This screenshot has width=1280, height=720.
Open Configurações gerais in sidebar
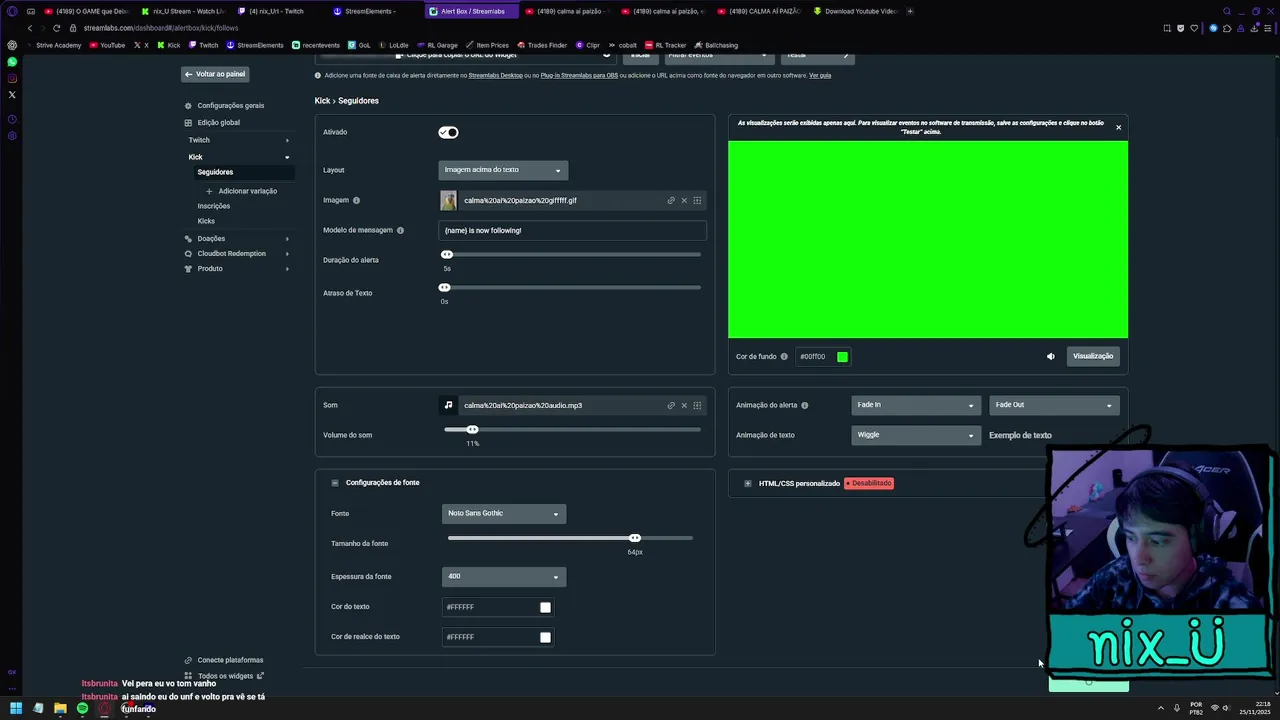click(x=231, y=106)
